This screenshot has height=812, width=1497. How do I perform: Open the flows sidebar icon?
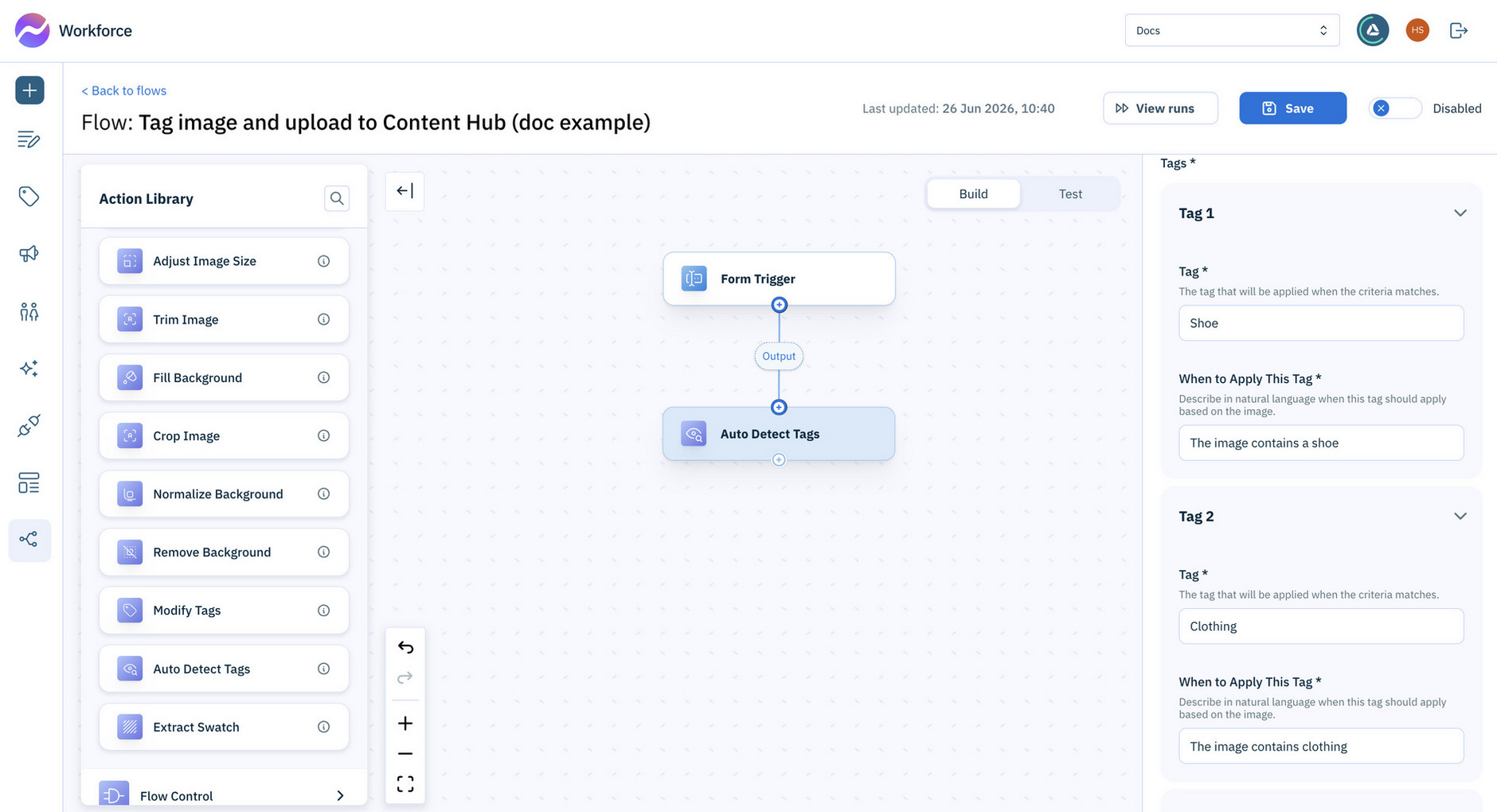[x=29, y=540]
